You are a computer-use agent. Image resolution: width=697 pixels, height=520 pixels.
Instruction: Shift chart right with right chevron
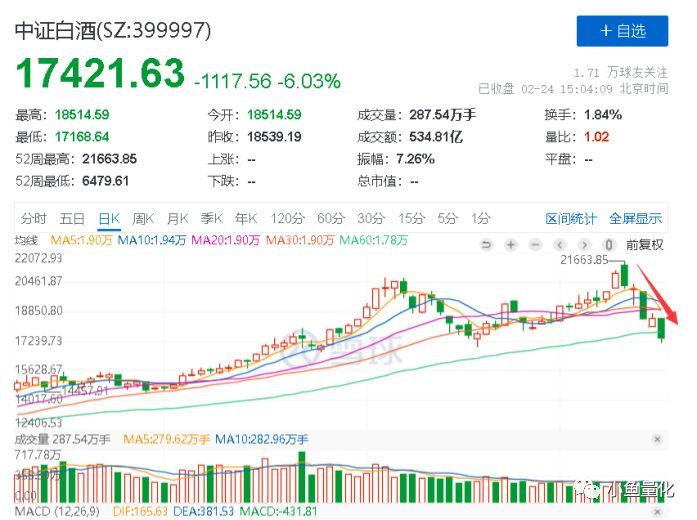585,244
